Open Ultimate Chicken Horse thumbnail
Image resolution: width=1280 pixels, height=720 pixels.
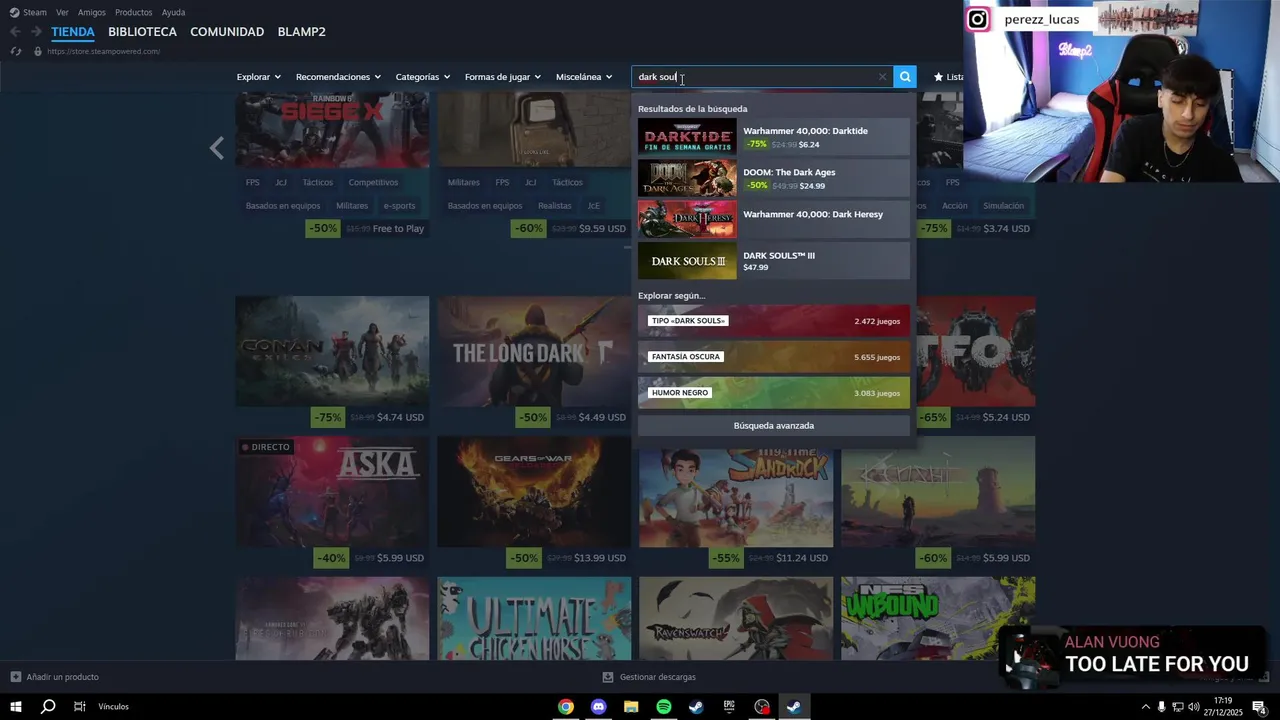coord(534,618)
